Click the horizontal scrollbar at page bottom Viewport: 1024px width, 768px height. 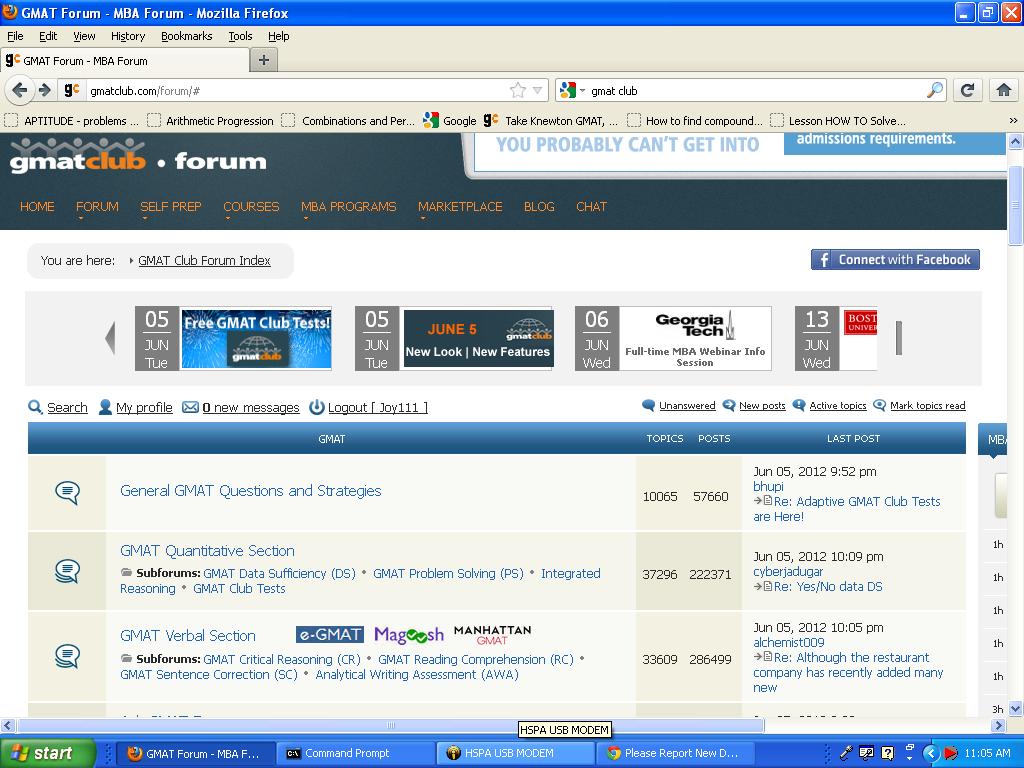(390, 726)
